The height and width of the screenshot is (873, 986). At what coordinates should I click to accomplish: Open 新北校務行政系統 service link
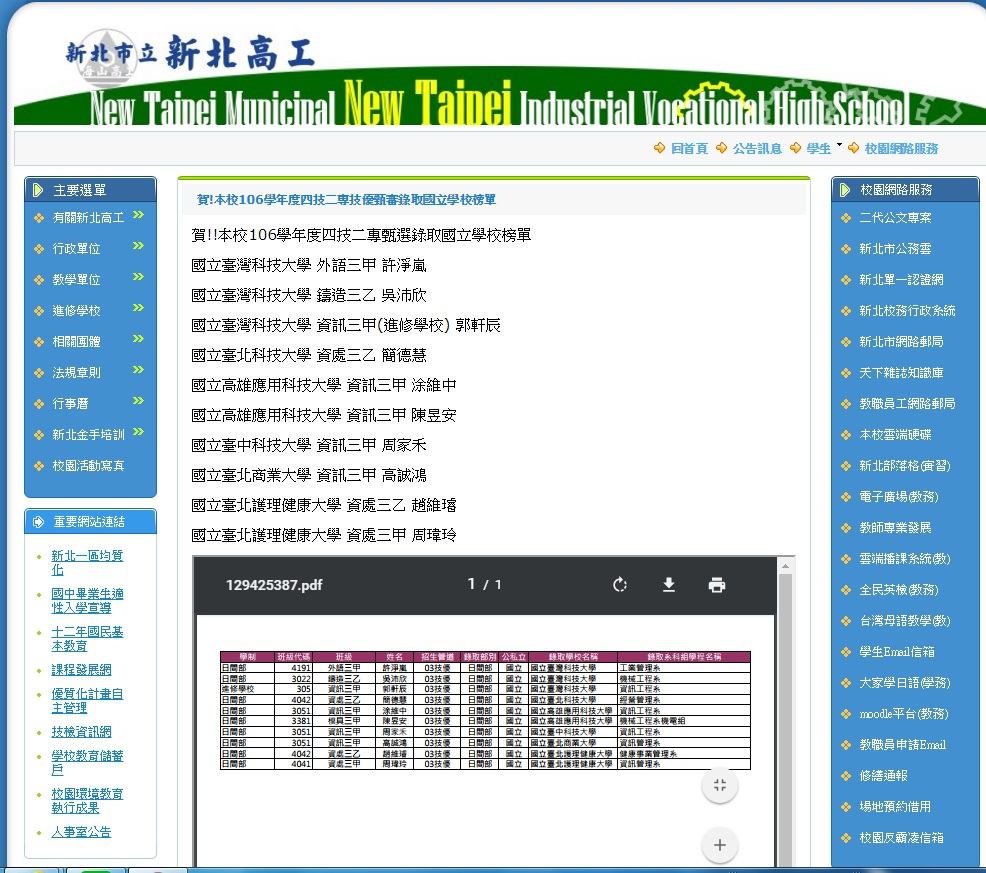point(907,311)
